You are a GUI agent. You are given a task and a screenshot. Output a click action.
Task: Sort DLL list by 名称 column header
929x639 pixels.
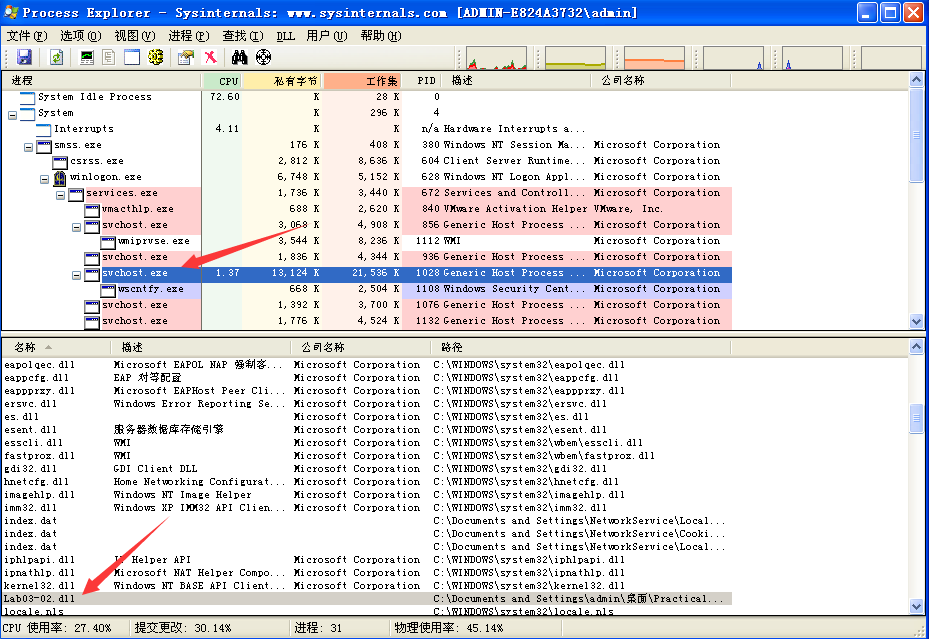(56, 347)
